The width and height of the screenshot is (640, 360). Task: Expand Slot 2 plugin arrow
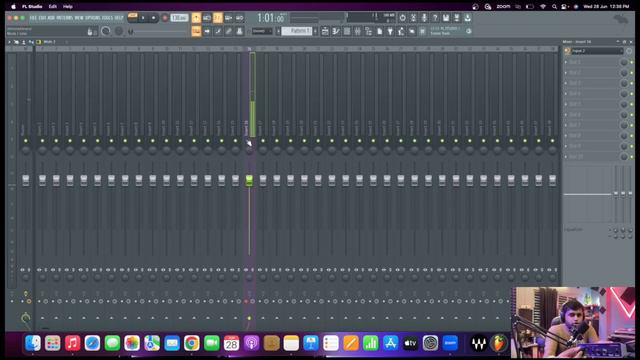click(x=566, y=73)
